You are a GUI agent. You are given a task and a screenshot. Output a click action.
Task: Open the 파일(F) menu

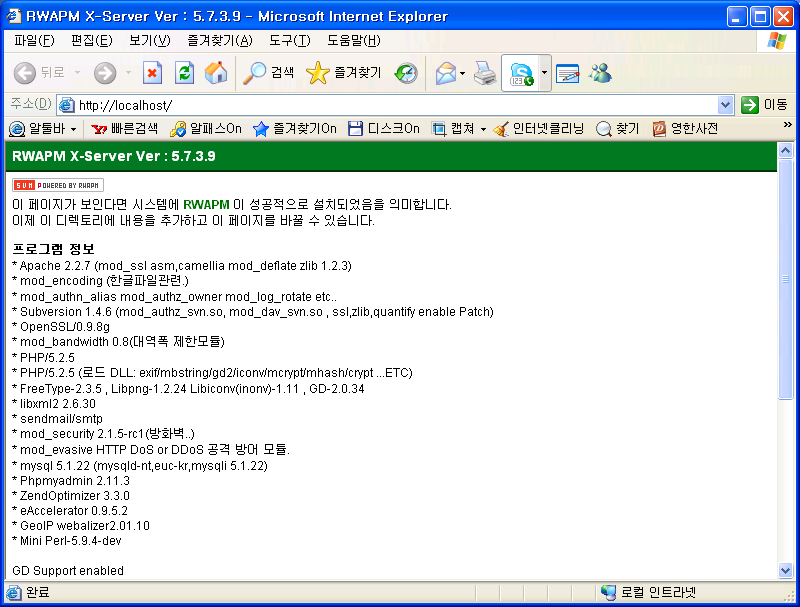pyautogui.click(x=34, y=41)
